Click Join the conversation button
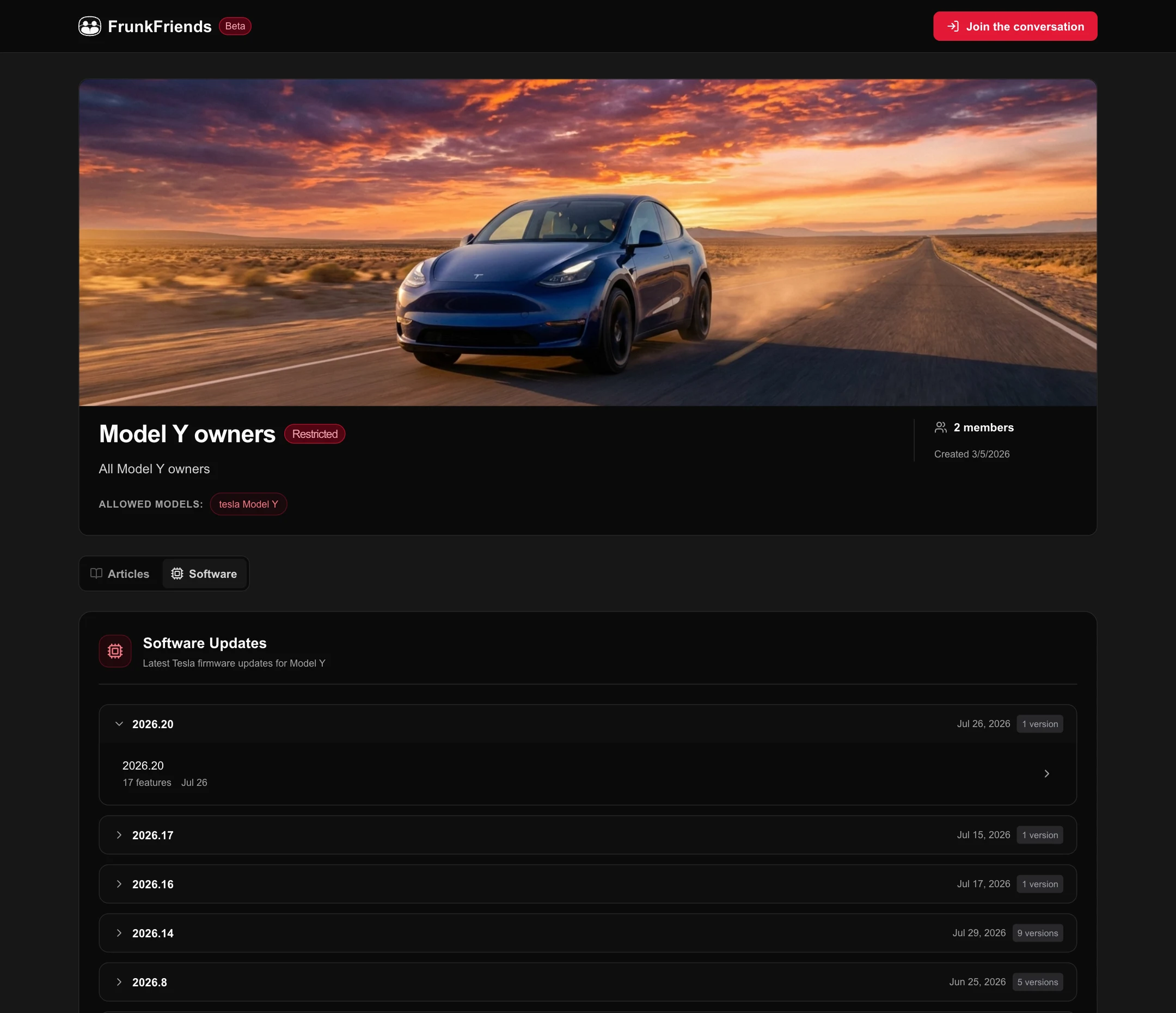This screenshot has height=1013, width=1176. pos(1015,26)
